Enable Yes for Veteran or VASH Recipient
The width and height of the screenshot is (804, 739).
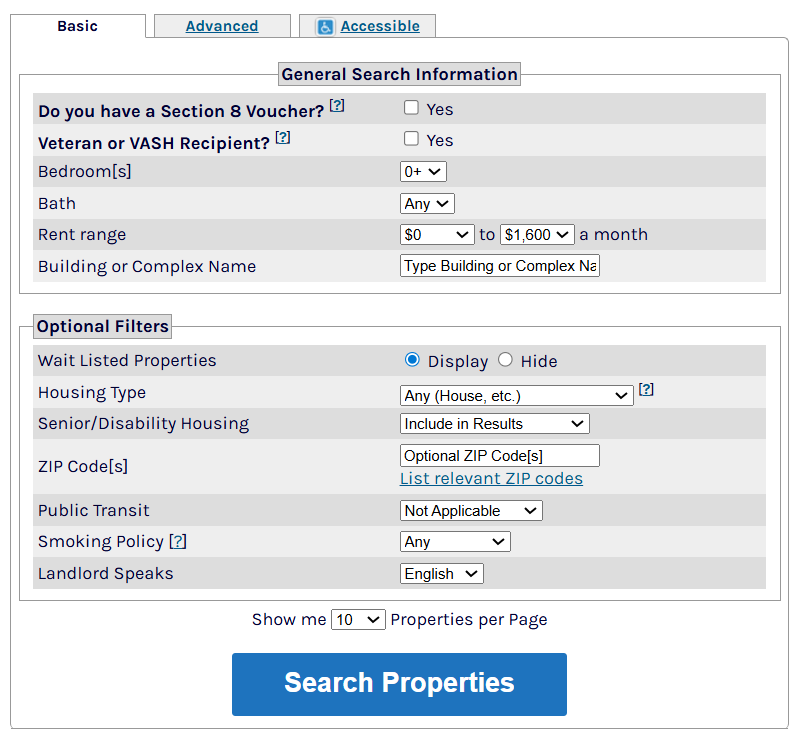coord(411,140)
